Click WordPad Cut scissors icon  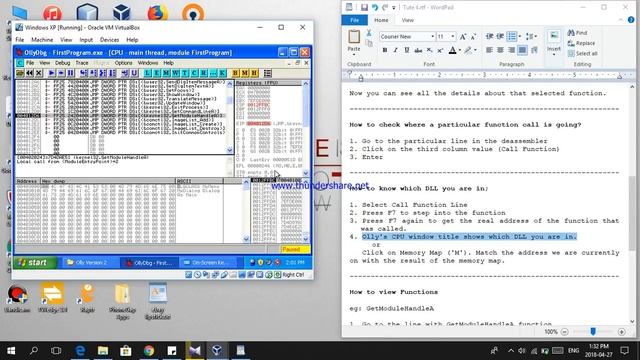[369, 33]
